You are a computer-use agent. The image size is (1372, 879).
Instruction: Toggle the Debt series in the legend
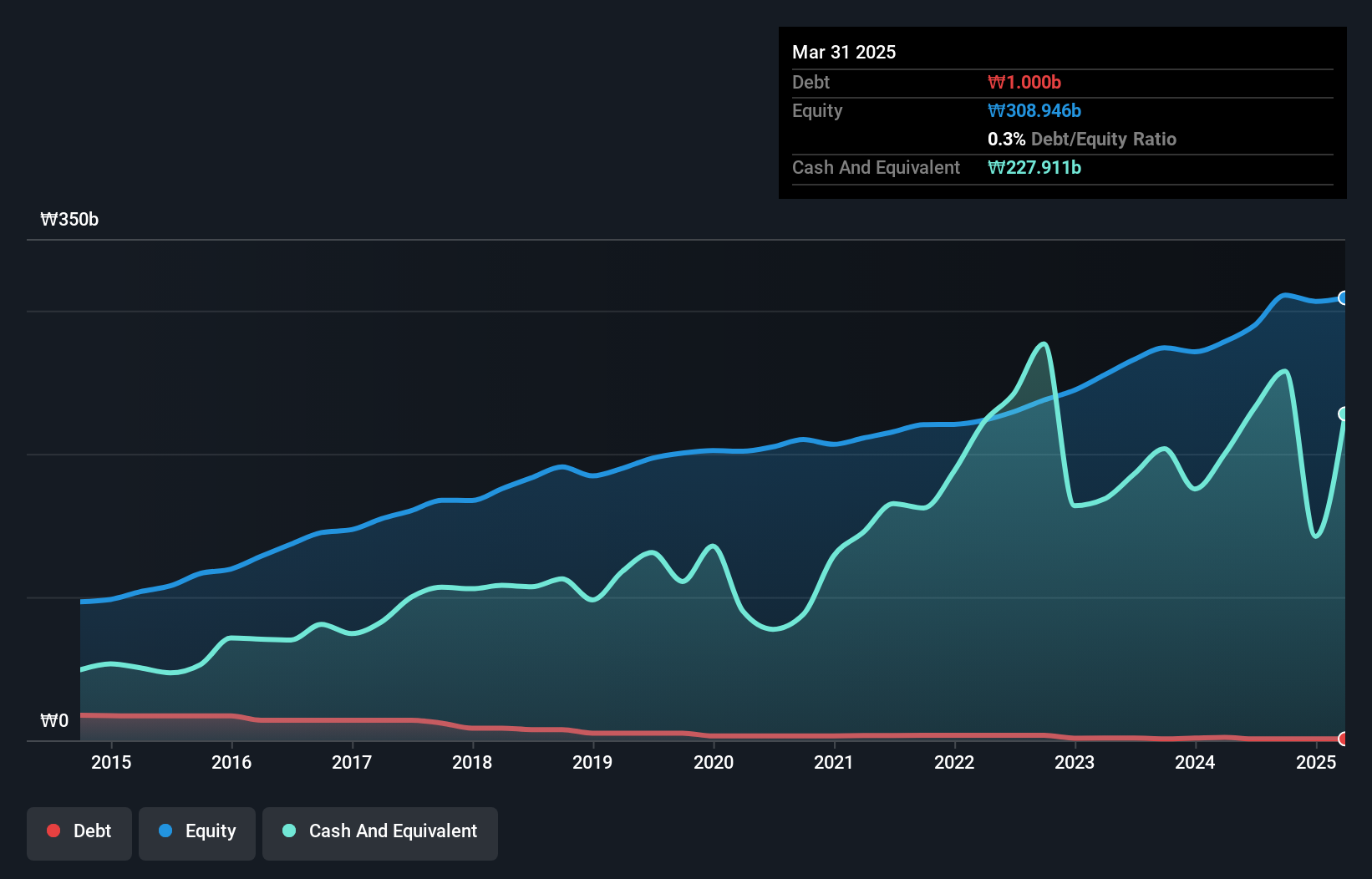pyautogui.click(x=79, y=833)
